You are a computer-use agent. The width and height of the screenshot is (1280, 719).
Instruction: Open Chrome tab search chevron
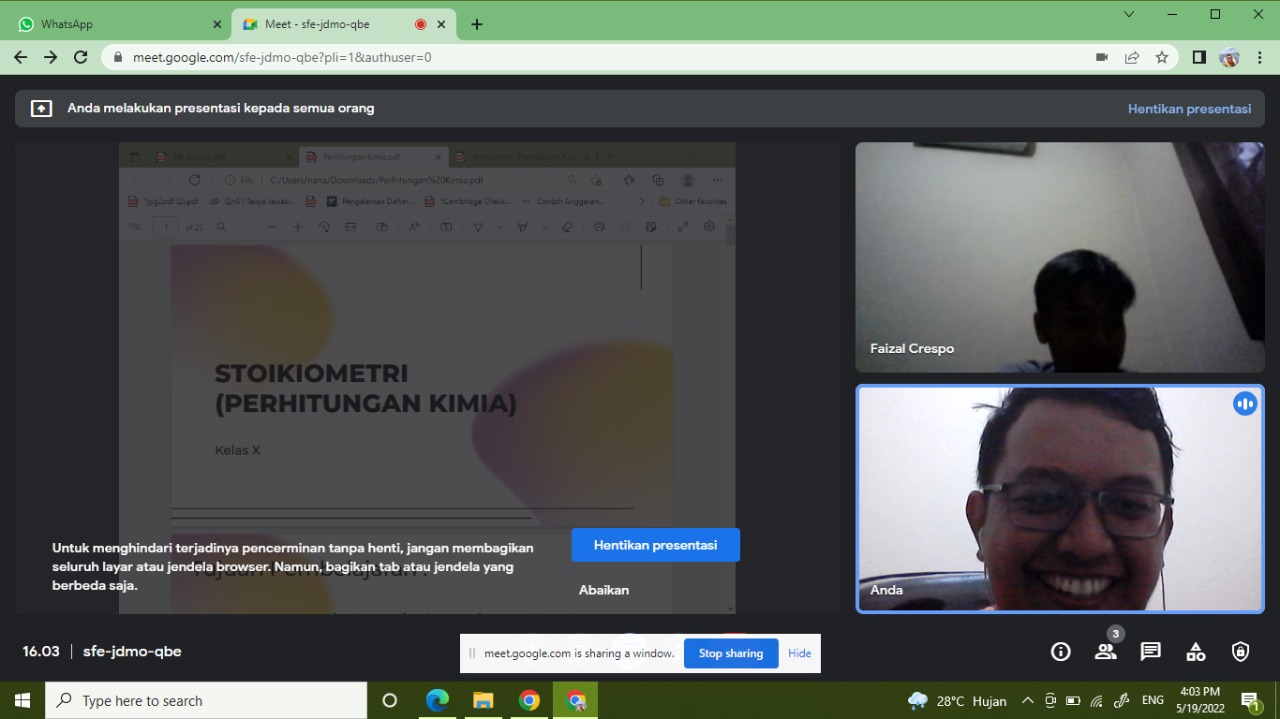tap(1129, 14)
